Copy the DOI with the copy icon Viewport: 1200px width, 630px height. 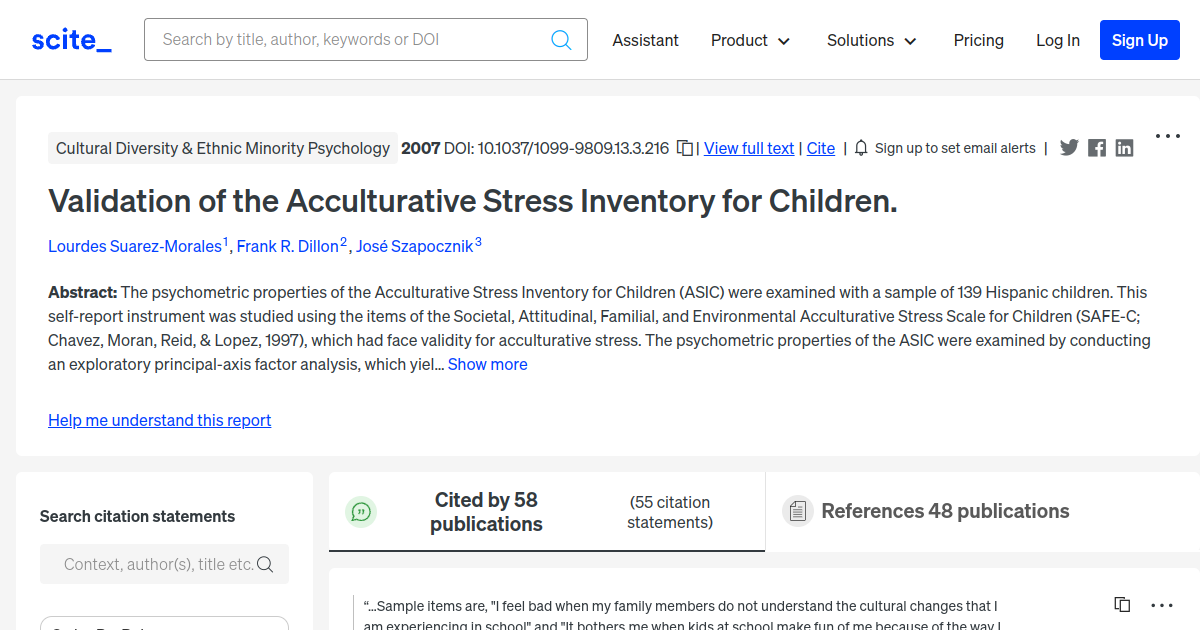685,148
